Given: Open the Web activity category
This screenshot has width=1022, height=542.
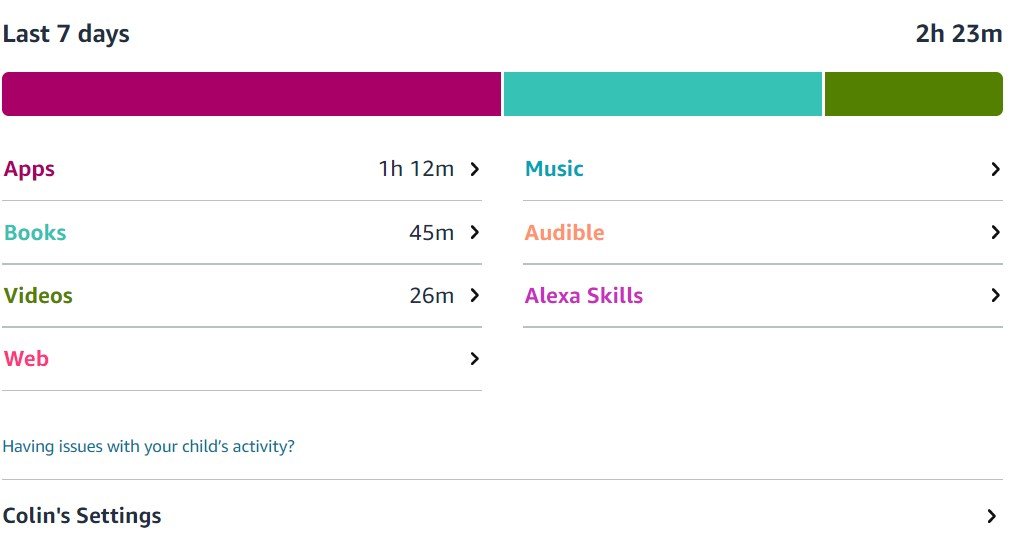Looking at the screenshot, I should click(x=27, y=359).
